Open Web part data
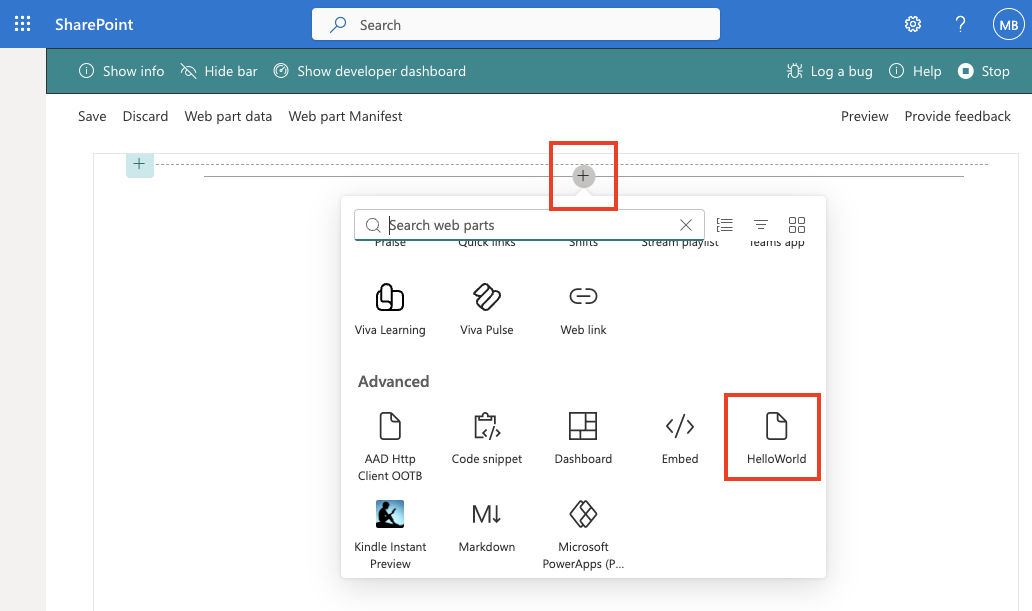Viewport: 1032px width, 611px height. (228, 117)
